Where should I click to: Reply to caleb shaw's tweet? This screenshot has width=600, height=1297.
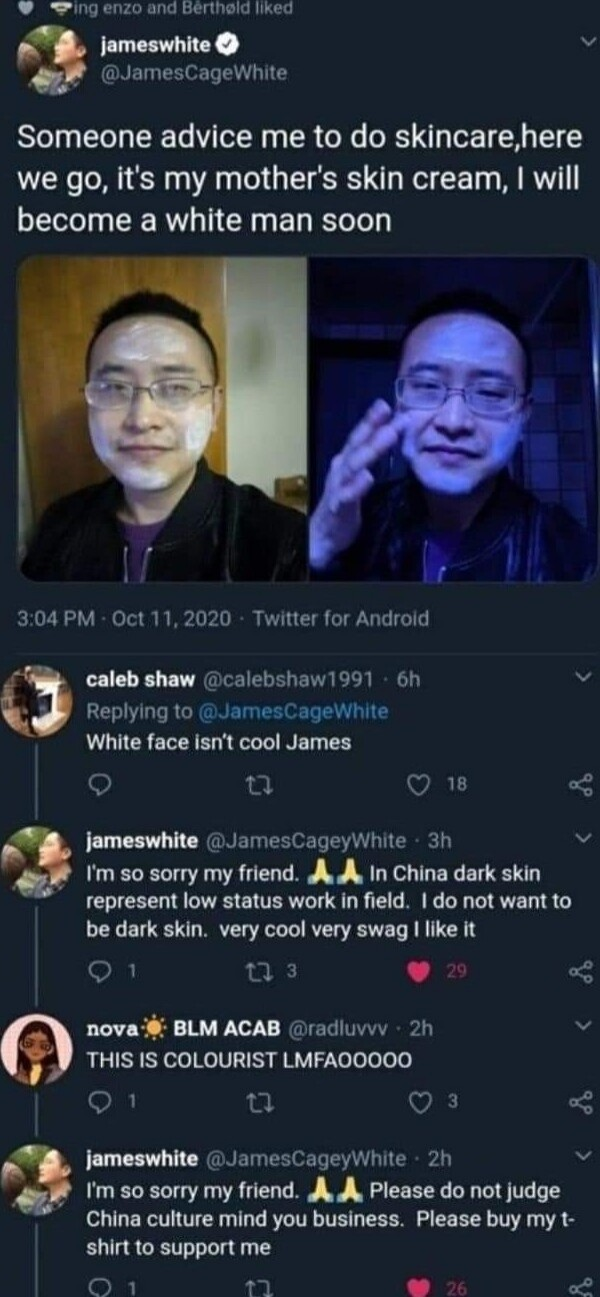pyautogui.click(x=97, y=788)
